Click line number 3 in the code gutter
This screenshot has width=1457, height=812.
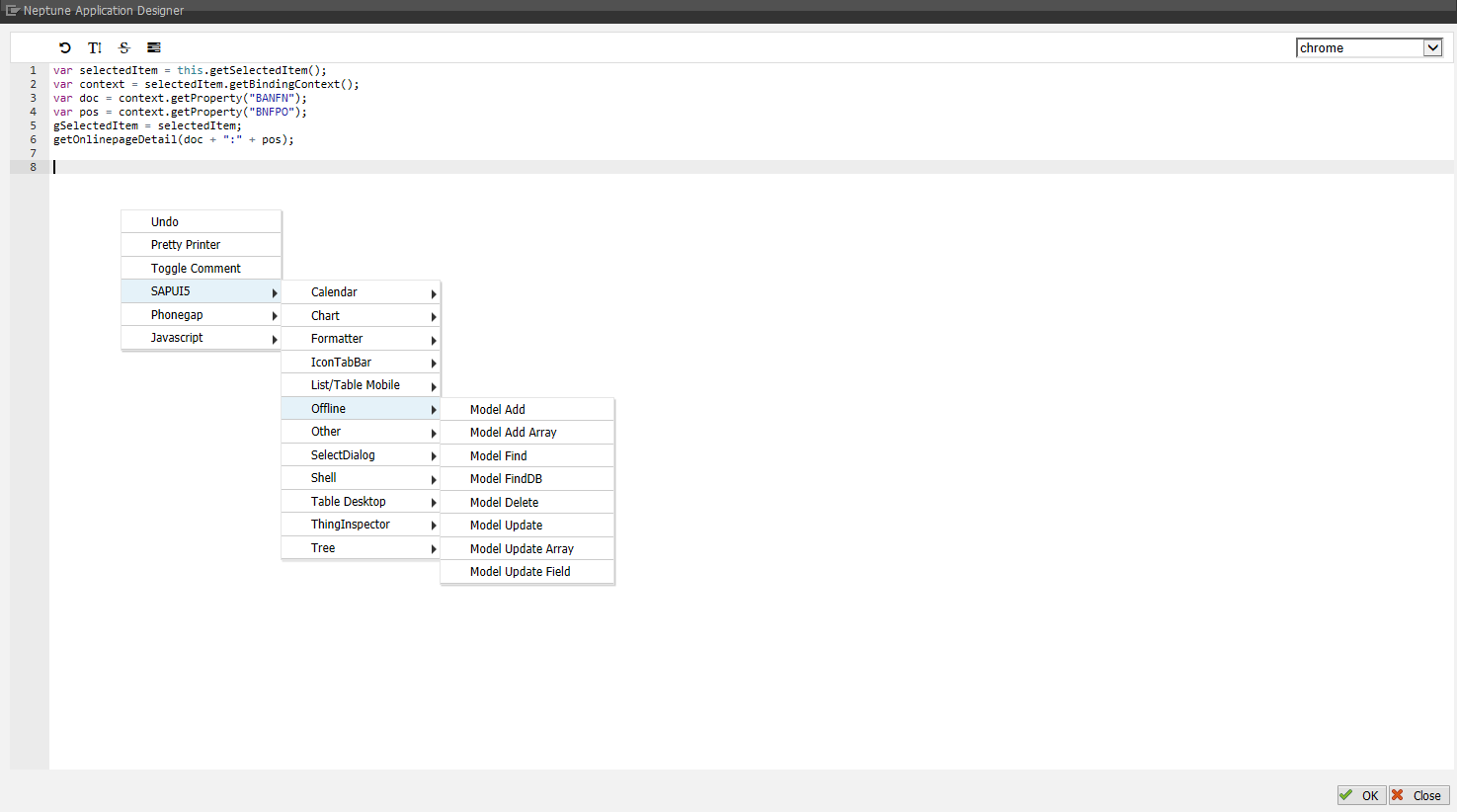coord(33,98)
